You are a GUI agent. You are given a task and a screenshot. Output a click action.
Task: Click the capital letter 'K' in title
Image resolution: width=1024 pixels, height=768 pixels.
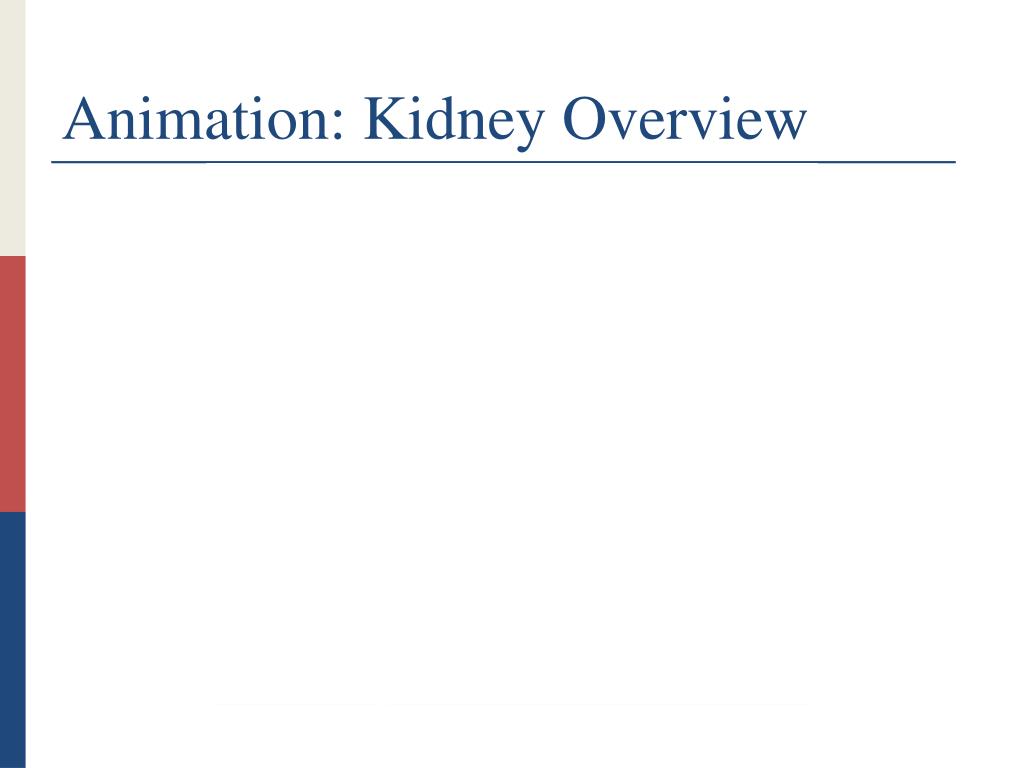point(387,118)
